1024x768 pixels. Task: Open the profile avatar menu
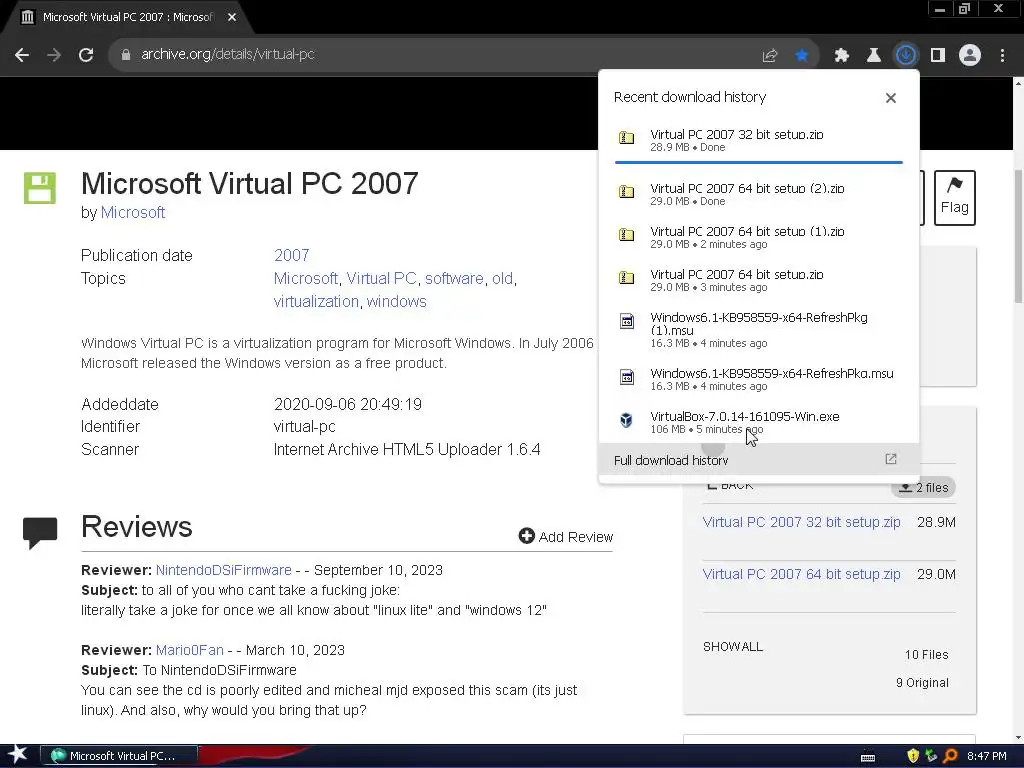pos(970,56)
